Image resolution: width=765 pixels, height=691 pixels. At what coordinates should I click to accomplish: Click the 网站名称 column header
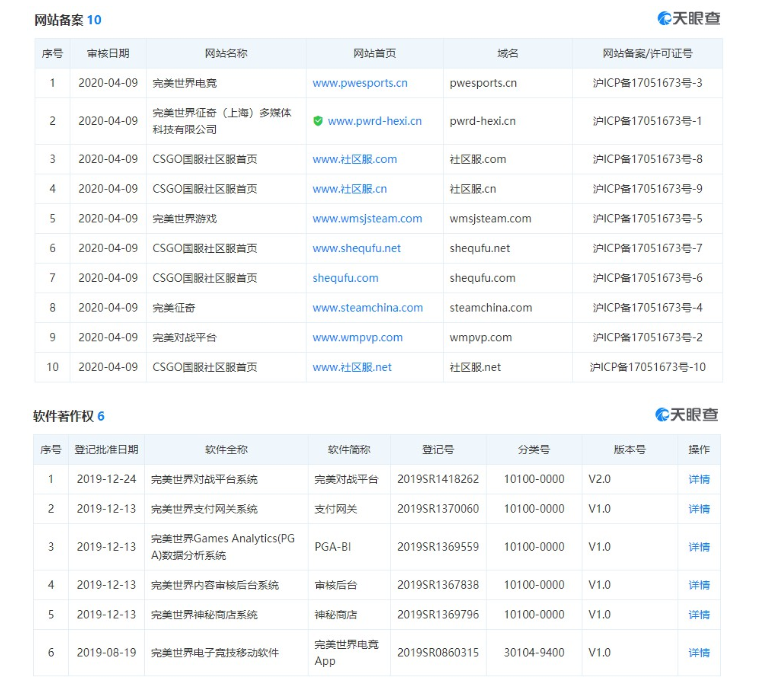pos(226,54)
